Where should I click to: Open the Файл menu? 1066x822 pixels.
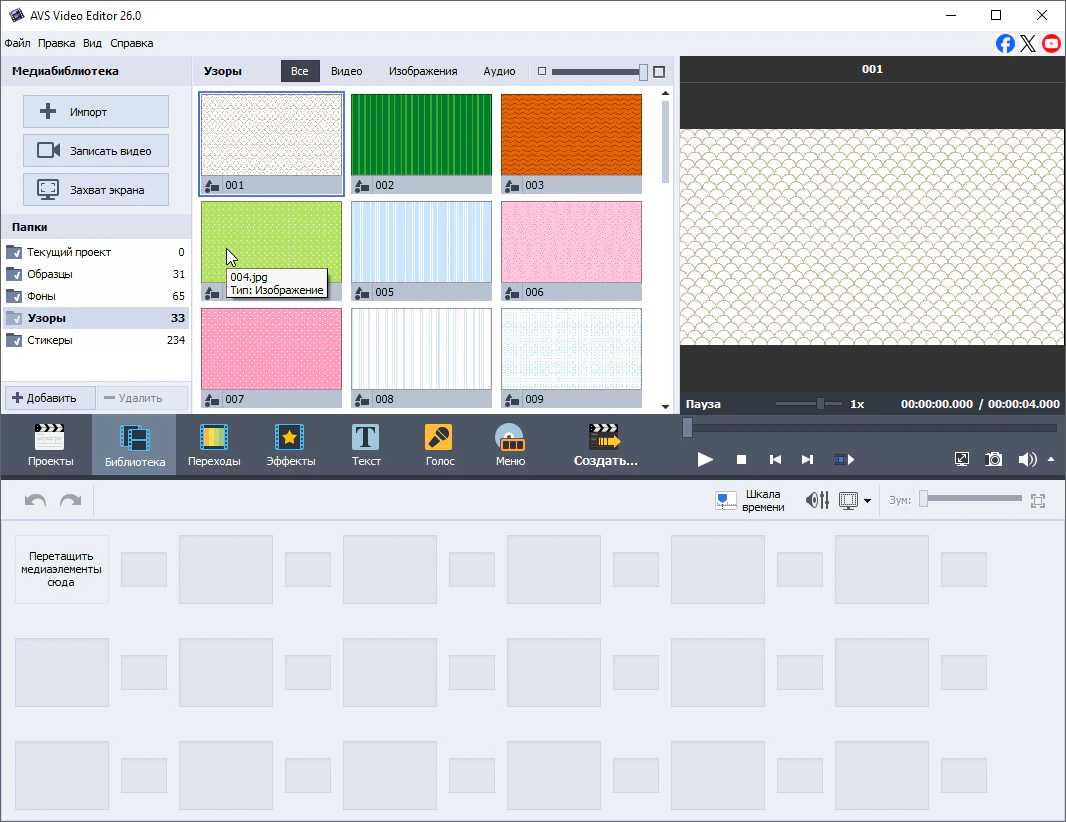17,43
